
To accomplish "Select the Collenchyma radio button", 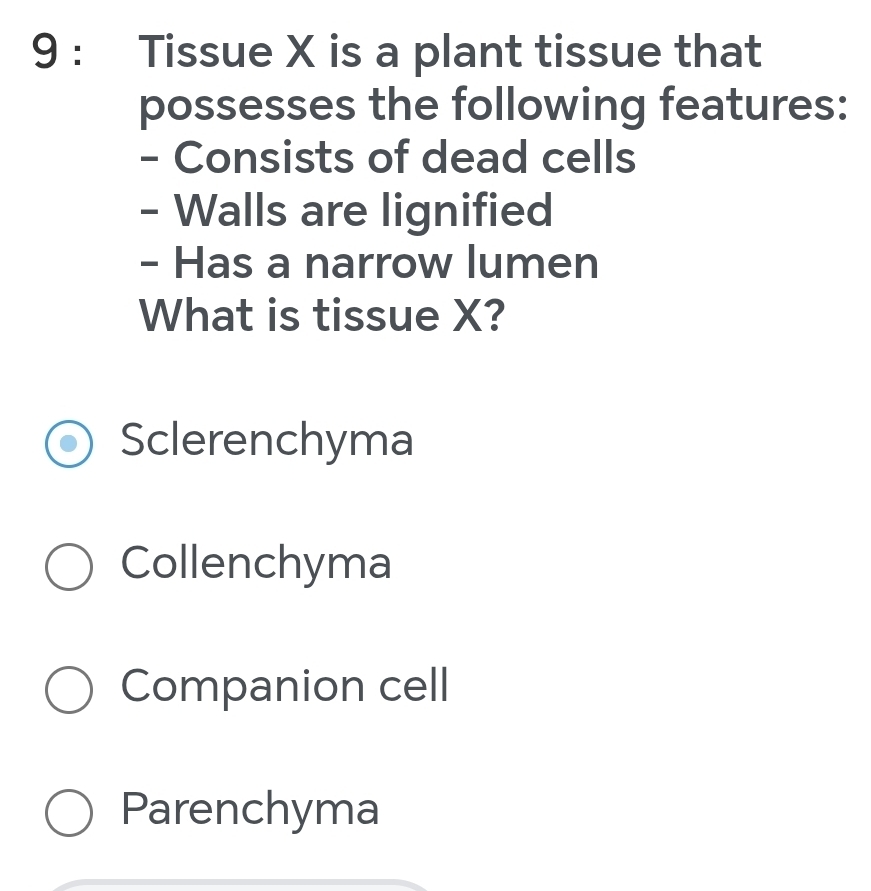I will (x=68, y=567).
